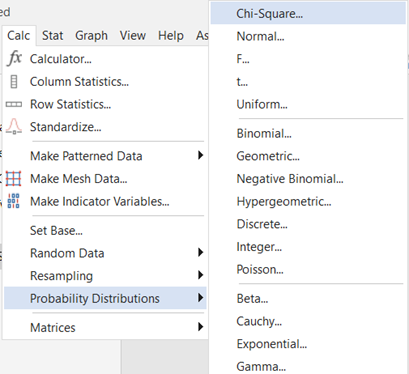The width and height of the screenshot is (409, 374).
Task: Select Binomial... distribution
Action: pos(308,133)
